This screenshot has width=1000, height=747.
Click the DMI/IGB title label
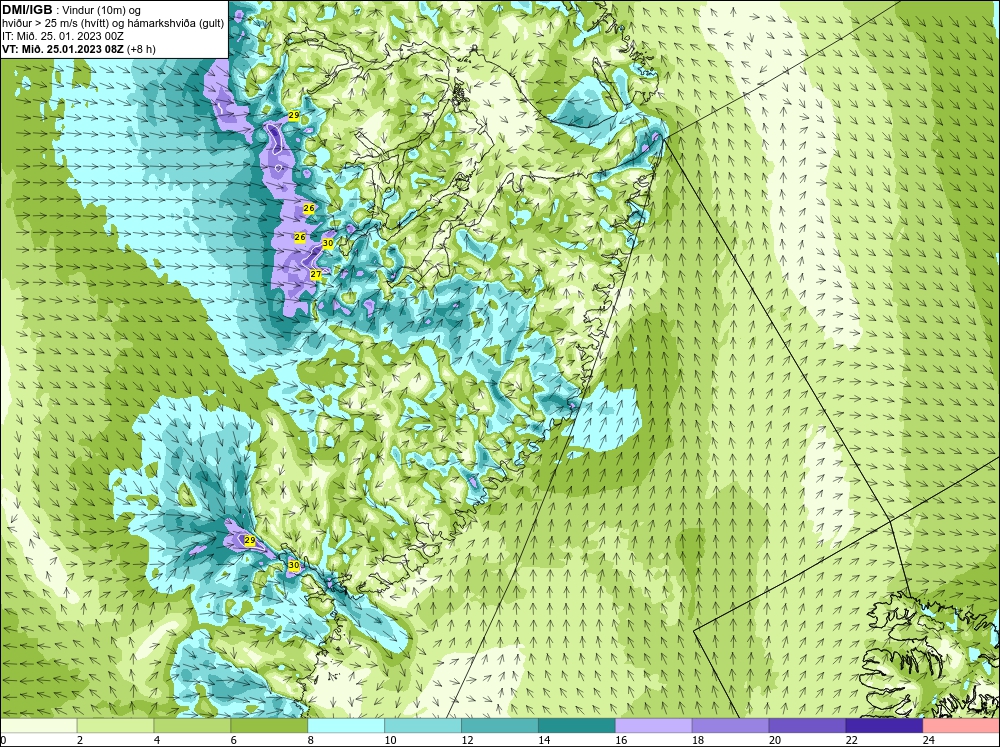pyautogui.click(x=27, y=10)
